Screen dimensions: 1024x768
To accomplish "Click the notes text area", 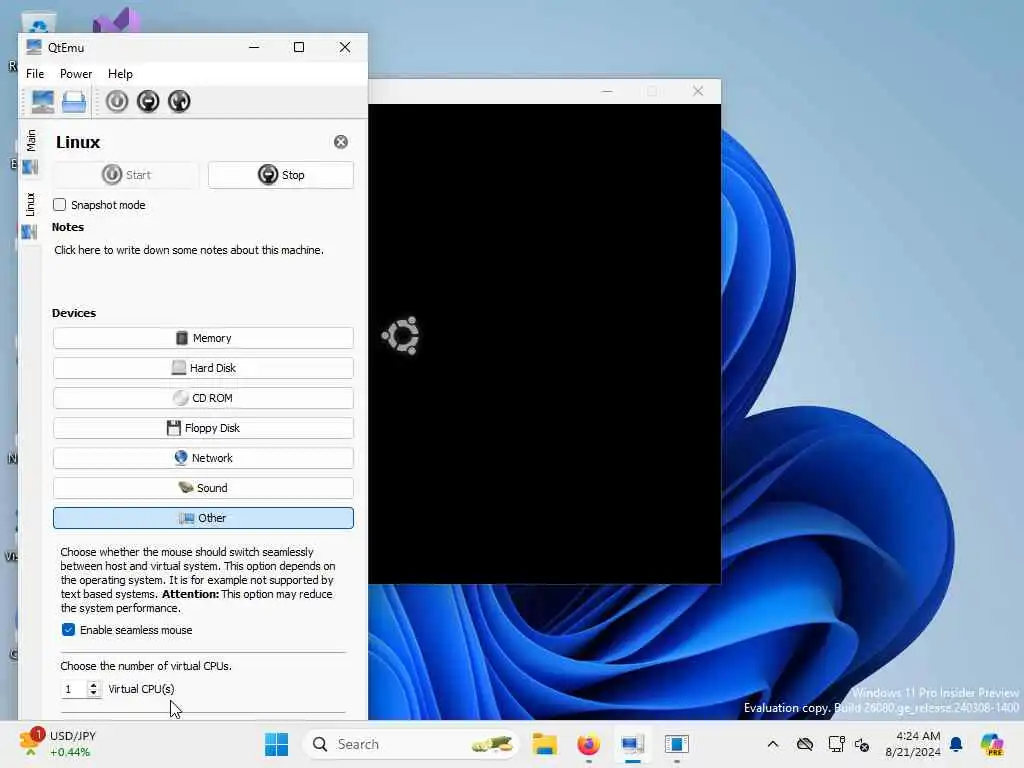I will pos(202,268).
